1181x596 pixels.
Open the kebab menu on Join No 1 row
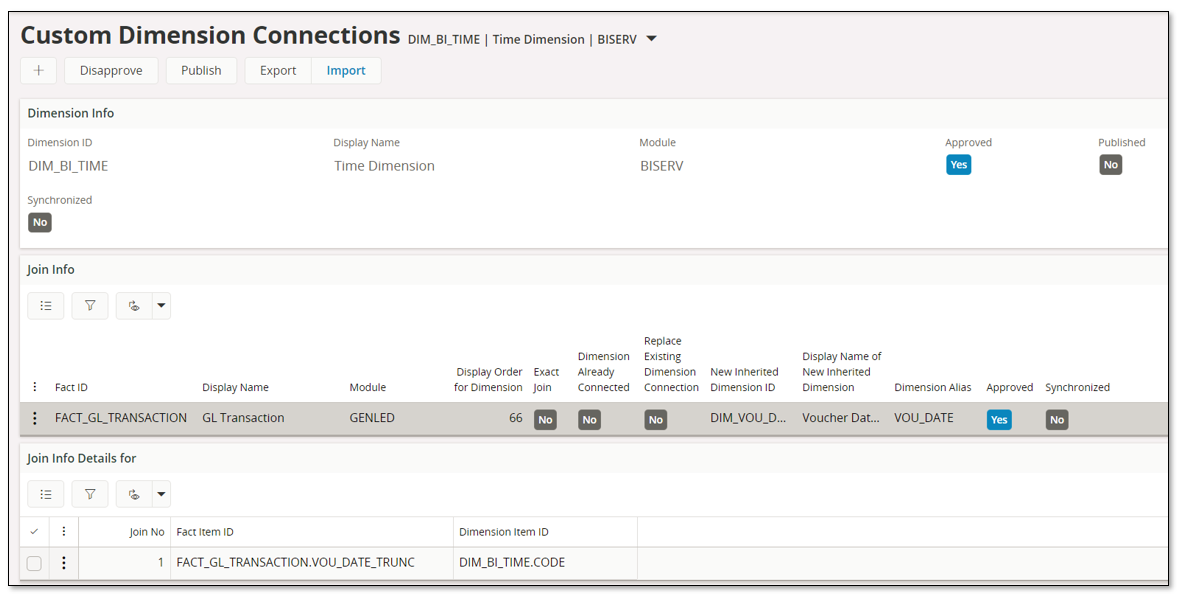(63, 562)
